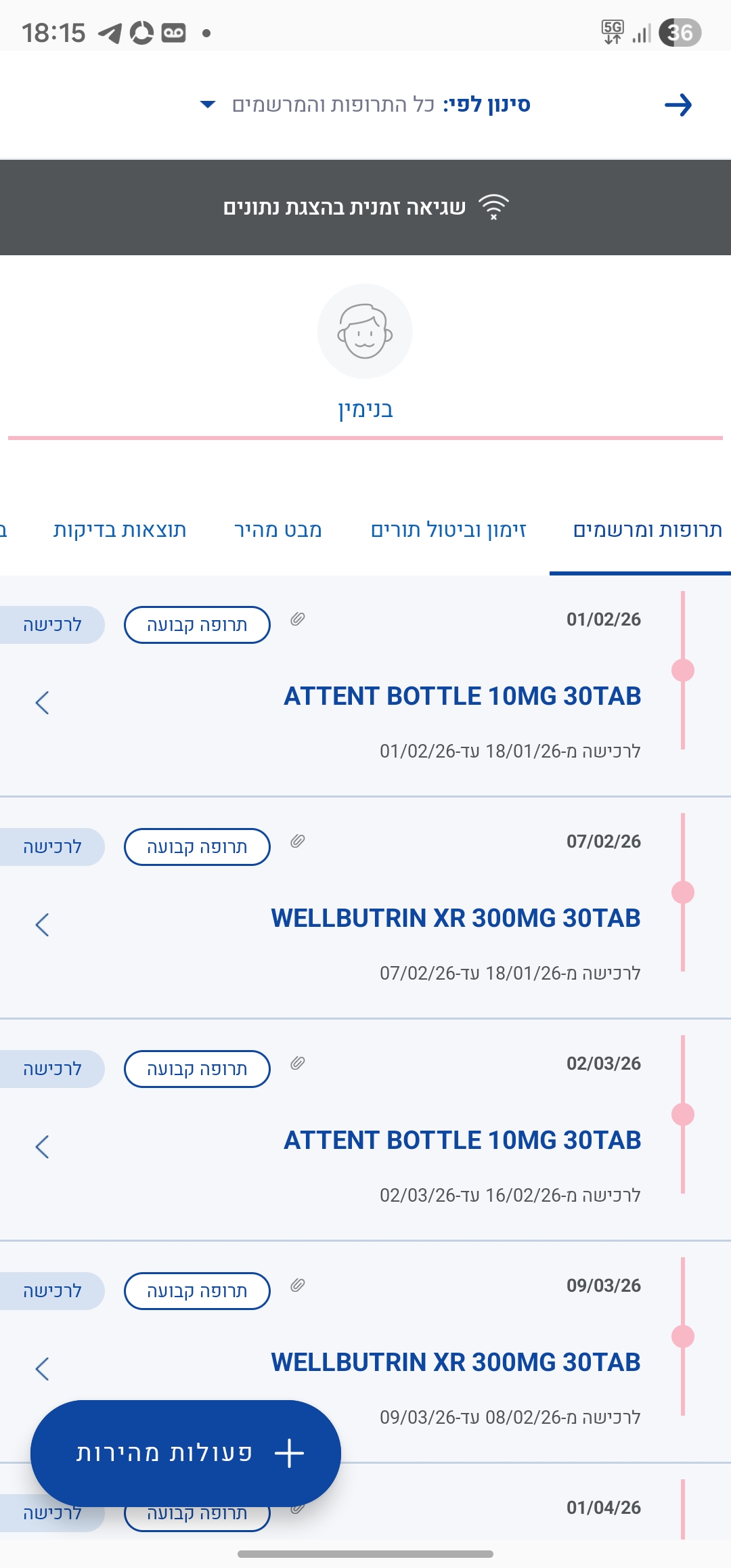Tap the back arrow in header
The image size is (731, 1568).
pyautogui.click(x=678, y=105)
